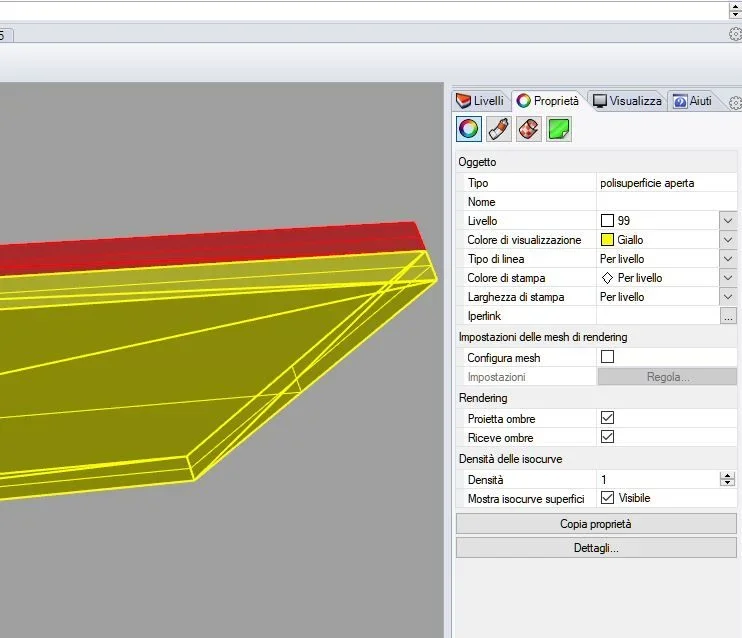Open the Tipo di linea dropdown
This screenshot has width=742, height=638.
pos(728,259)
